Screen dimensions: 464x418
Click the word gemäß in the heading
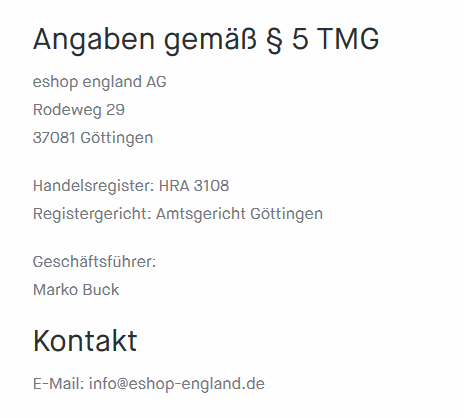click(211, 41)
